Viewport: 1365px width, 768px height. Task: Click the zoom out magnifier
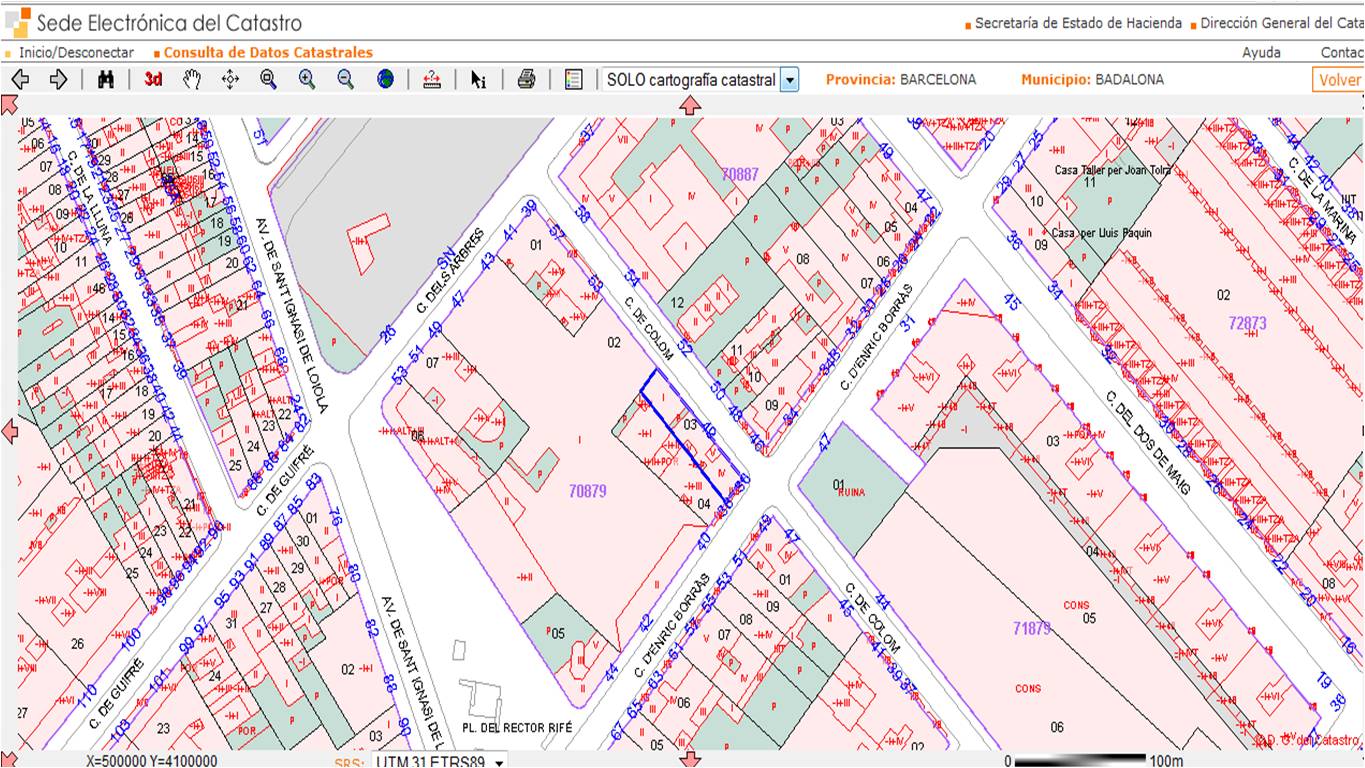coord(345,80)
